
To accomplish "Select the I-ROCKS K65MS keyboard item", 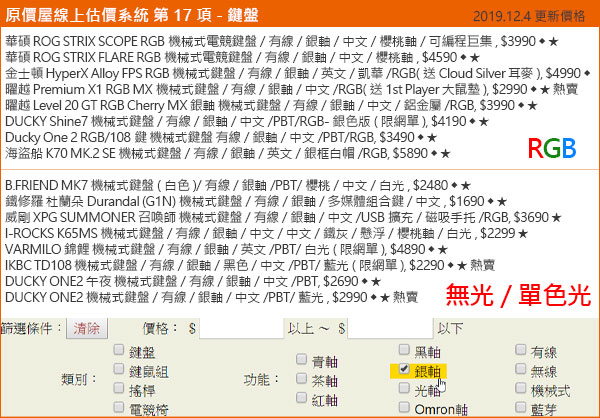I will tap(266, 233).
